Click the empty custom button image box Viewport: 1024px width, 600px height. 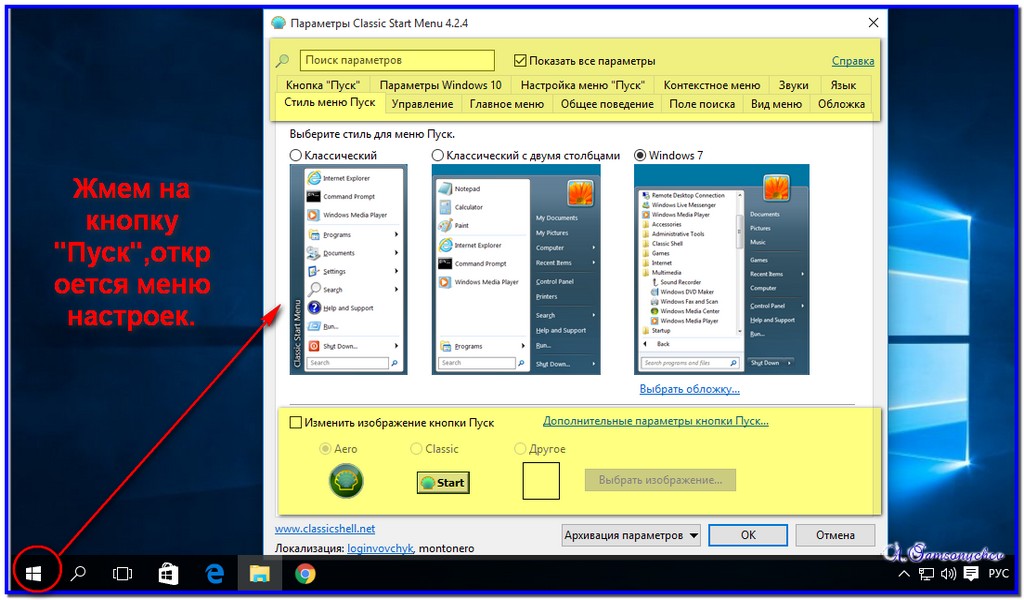[x=541, y=481]
